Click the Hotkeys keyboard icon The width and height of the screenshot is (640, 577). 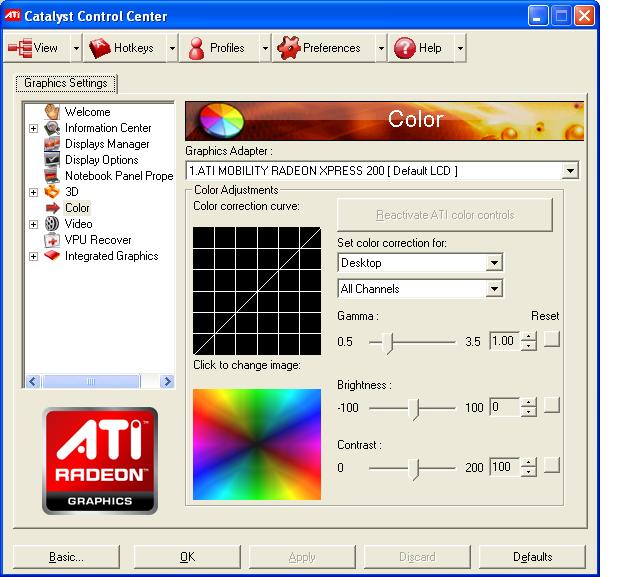pos(100,48)
